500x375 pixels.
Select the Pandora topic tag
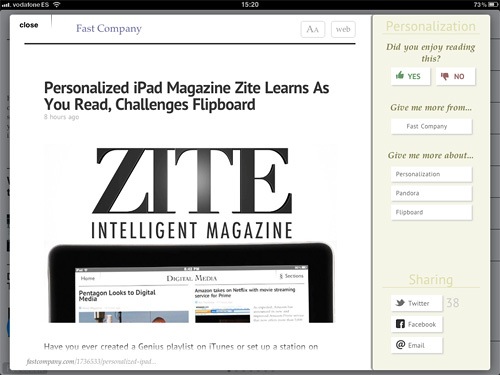coord(432,193)
